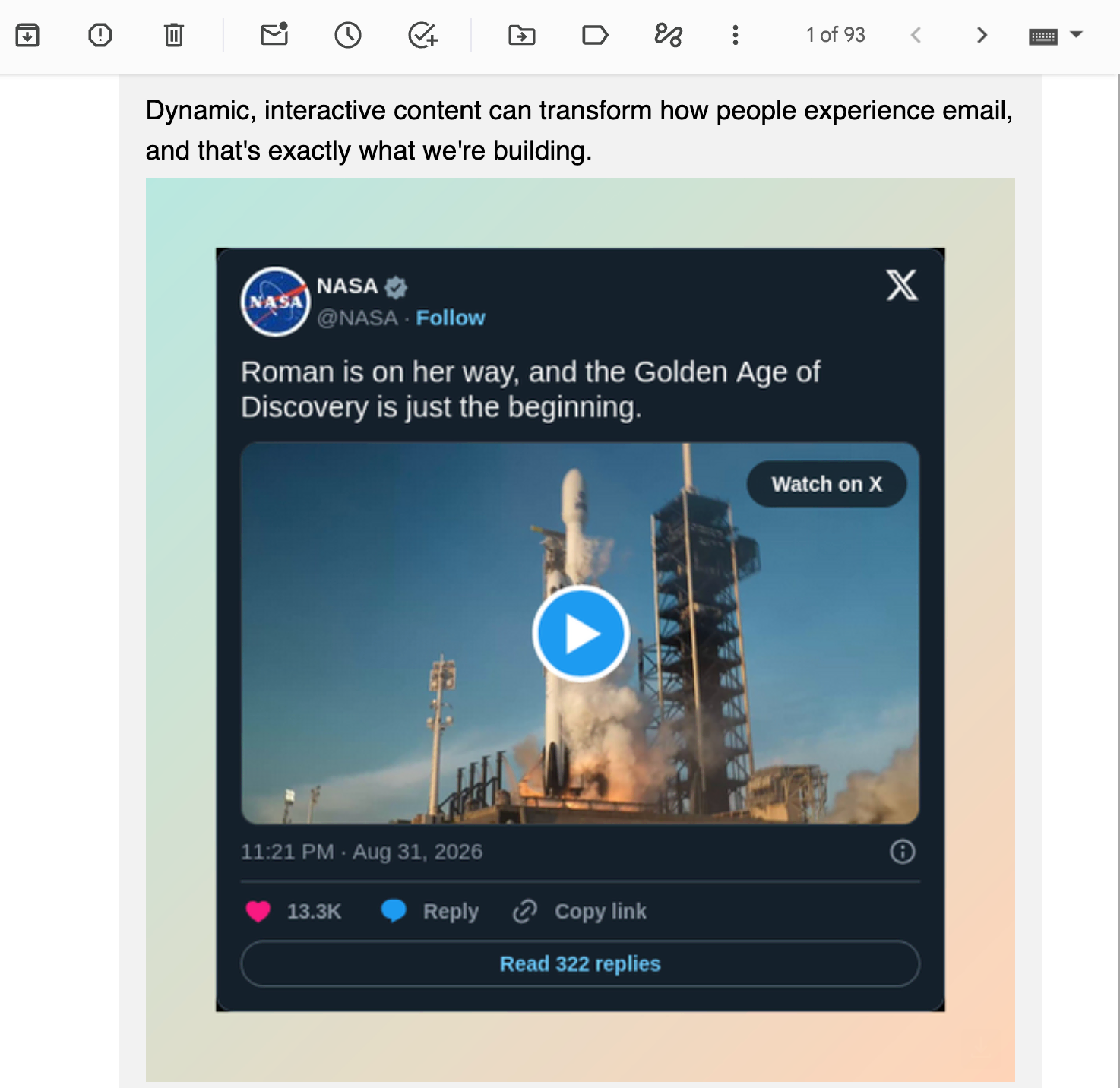Mark the email as unread

coord(274,35)
